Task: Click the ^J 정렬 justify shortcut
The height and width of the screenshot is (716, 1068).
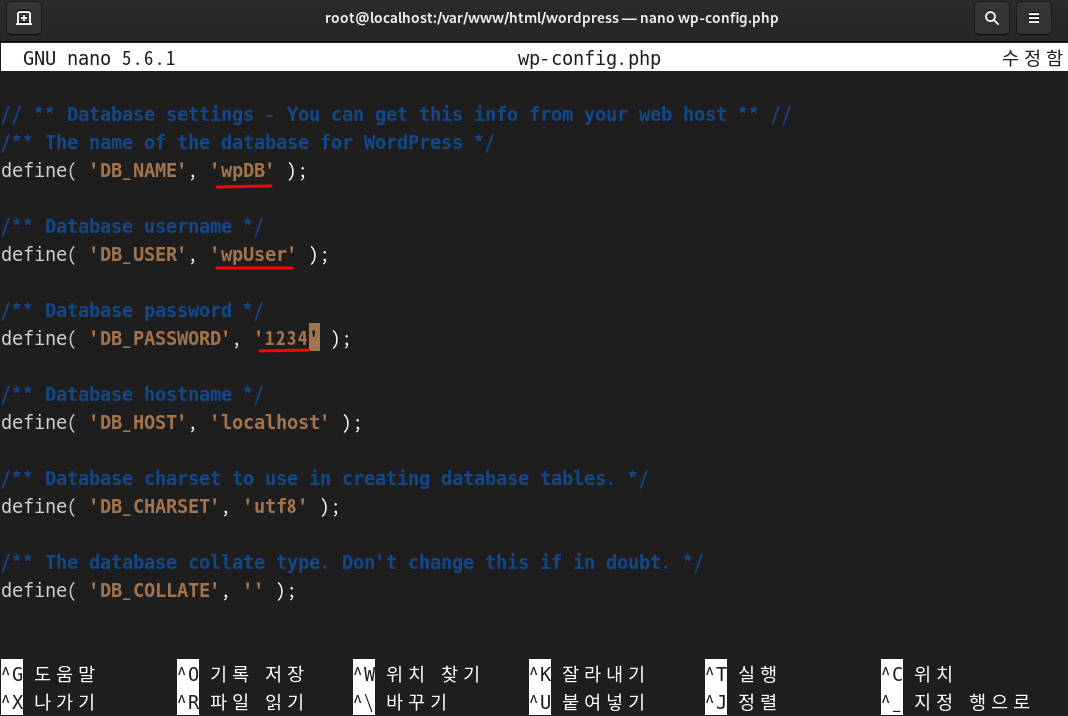Action: tap(741, 702)
